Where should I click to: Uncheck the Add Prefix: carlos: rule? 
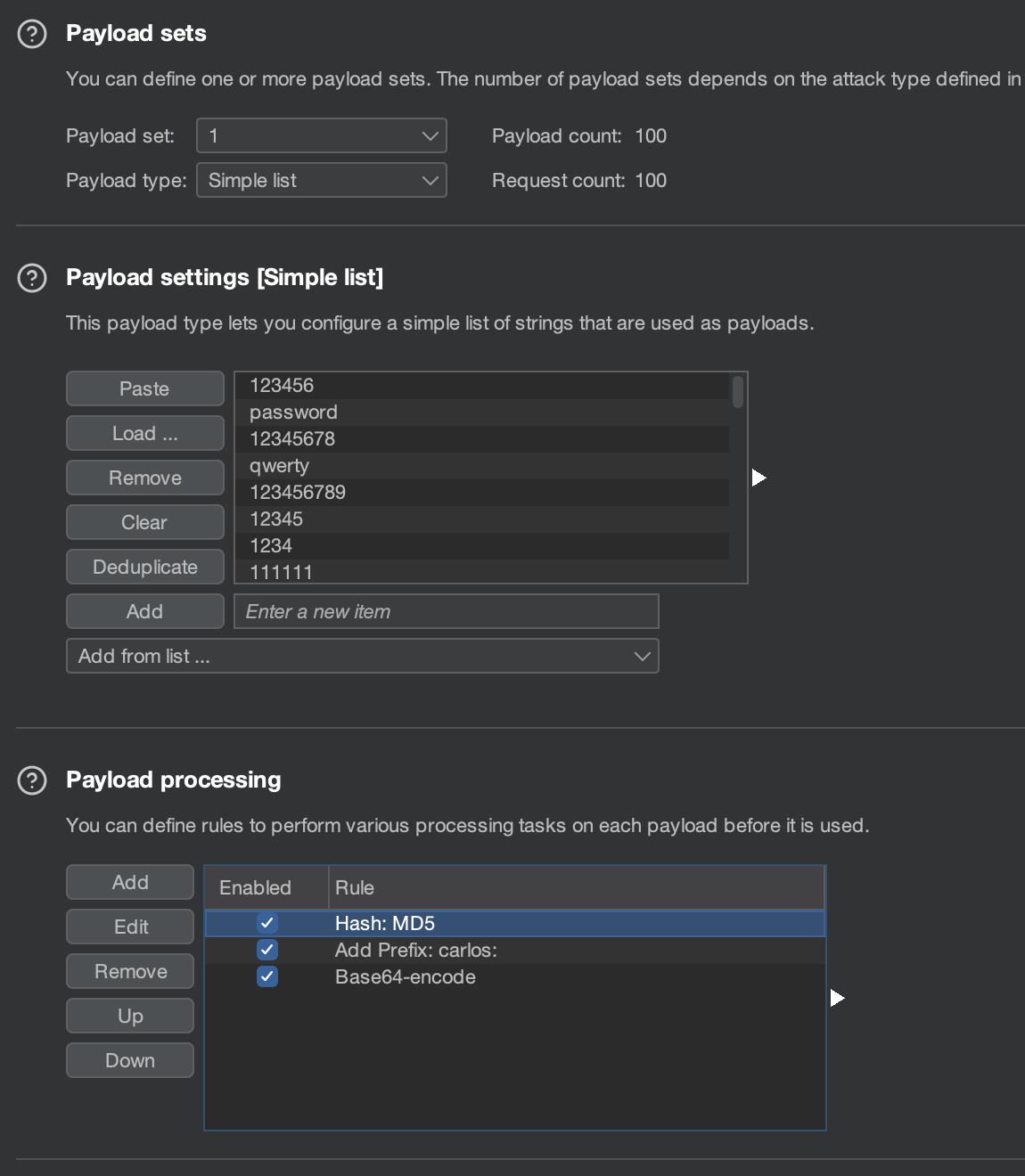266,950
